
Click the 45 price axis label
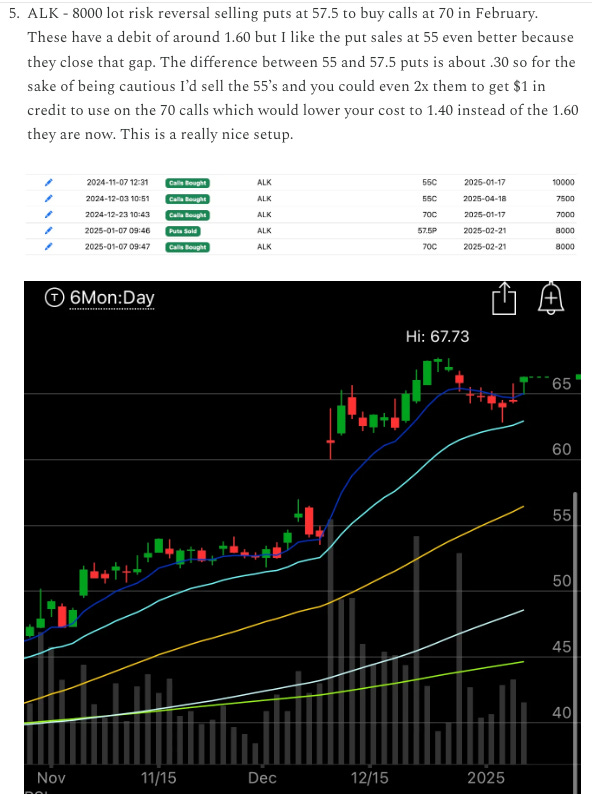click(x=562, y=647)
